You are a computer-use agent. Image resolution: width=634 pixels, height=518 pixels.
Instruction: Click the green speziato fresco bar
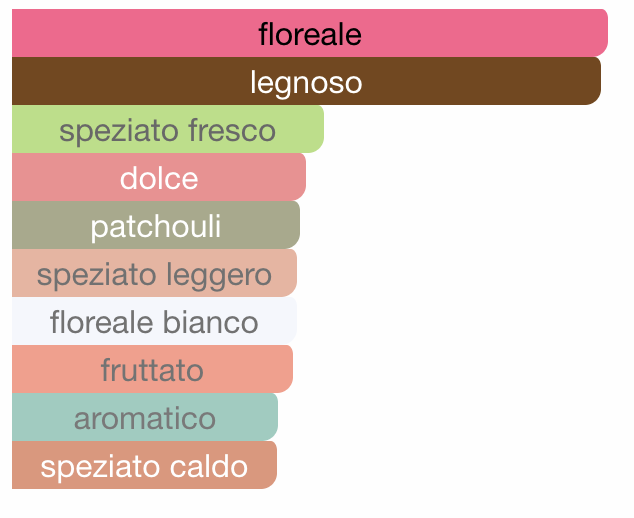point(168,129)
